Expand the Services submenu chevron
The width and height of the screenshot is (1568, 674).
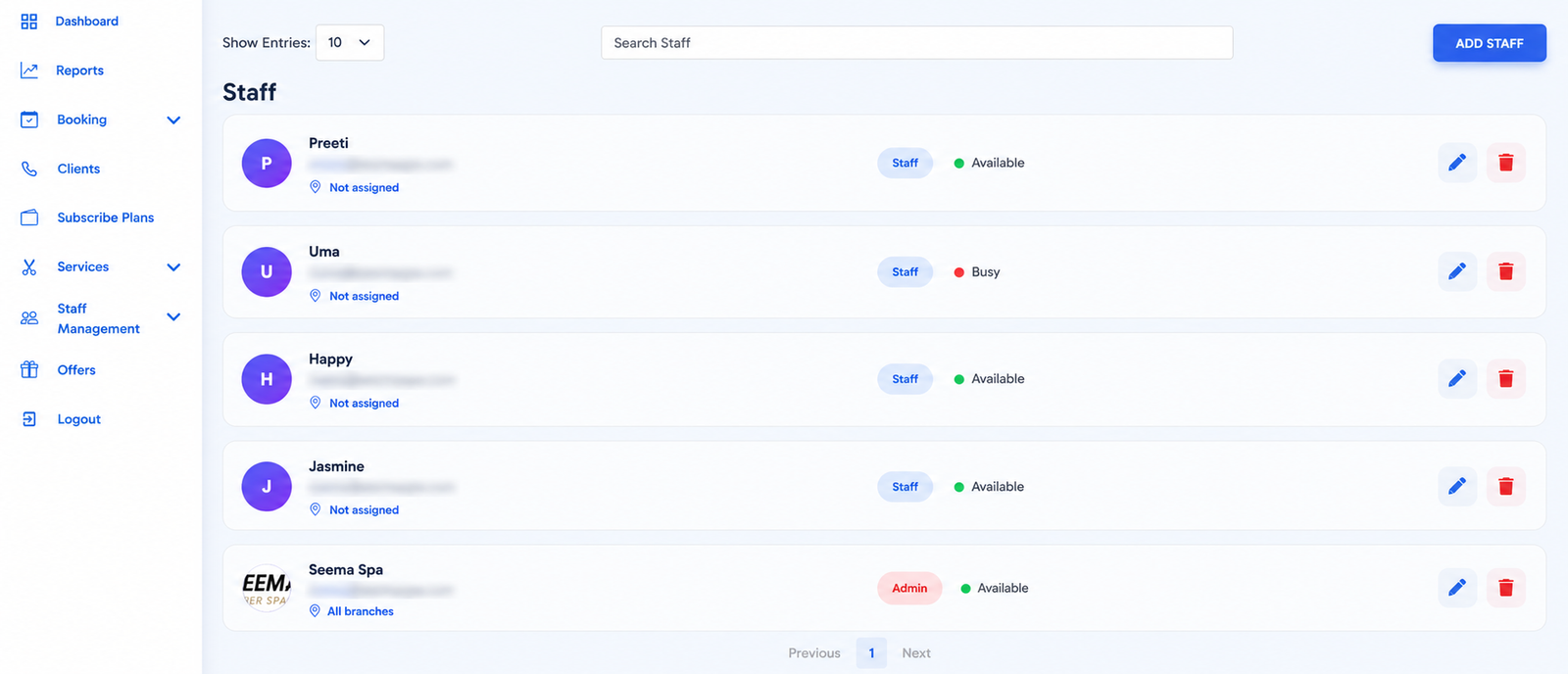(x=173, y=267)
